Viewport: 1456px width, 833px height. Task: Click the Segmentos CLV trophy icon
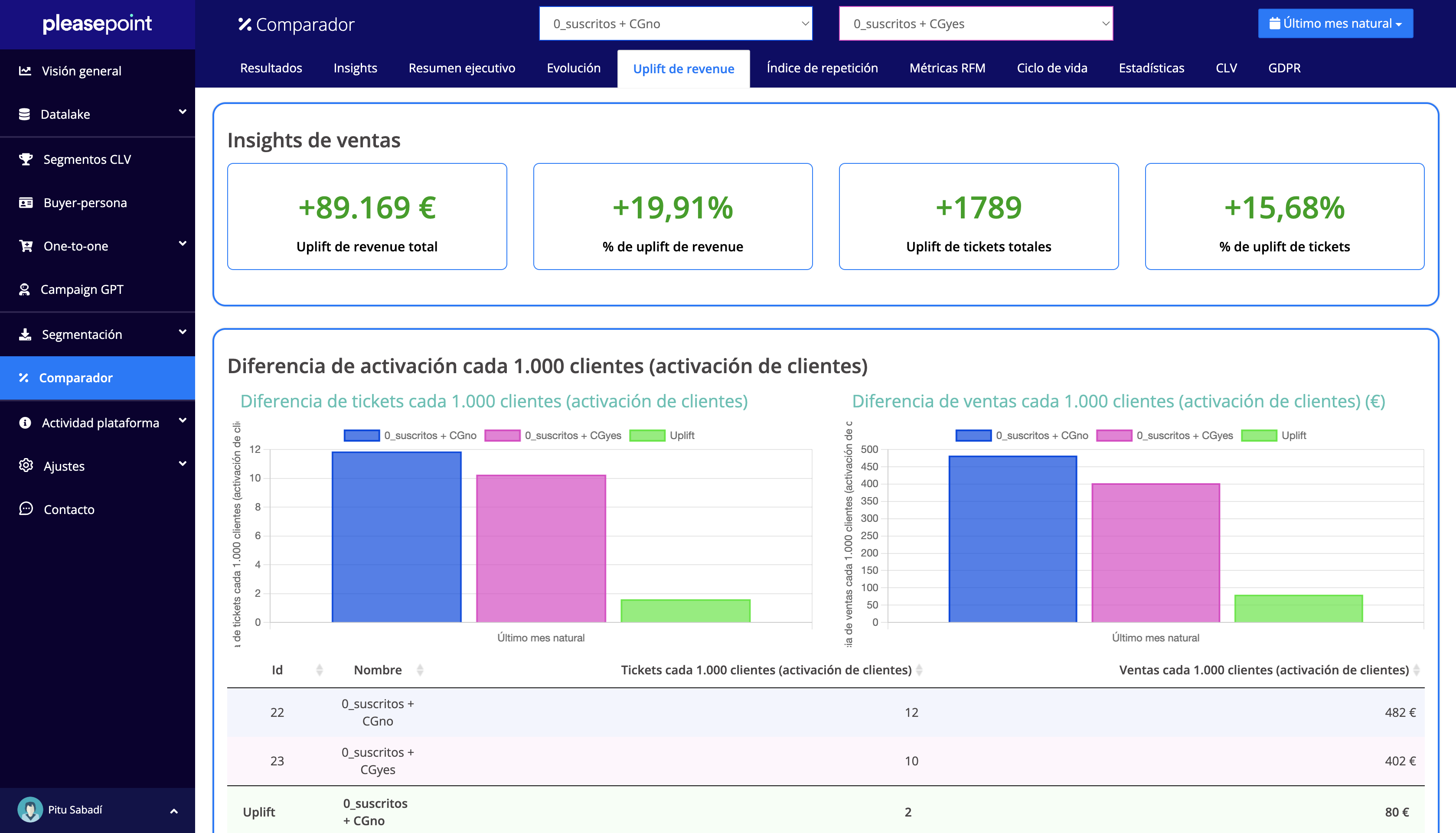pos(26,159)
